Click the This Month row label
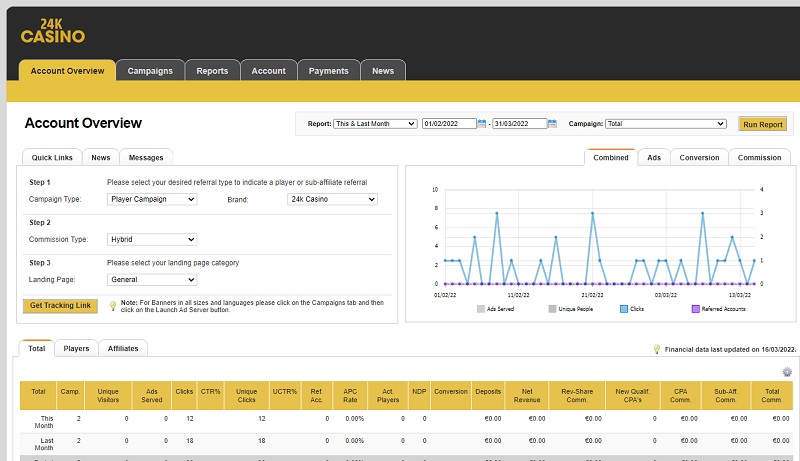 (x=44, y=422)
